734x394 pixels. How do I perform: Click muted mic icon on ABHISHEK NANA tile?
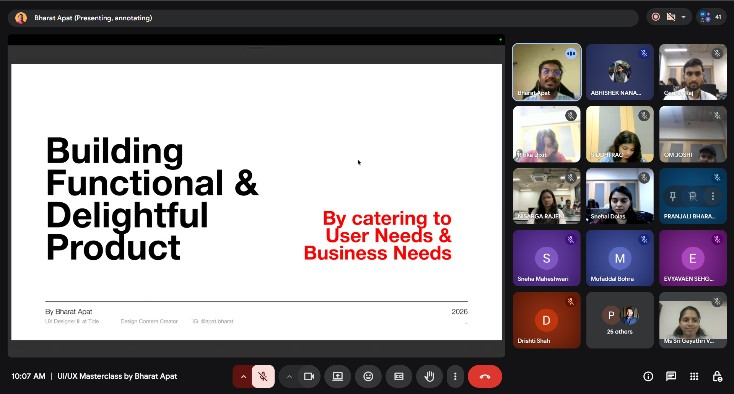(644, 53)
